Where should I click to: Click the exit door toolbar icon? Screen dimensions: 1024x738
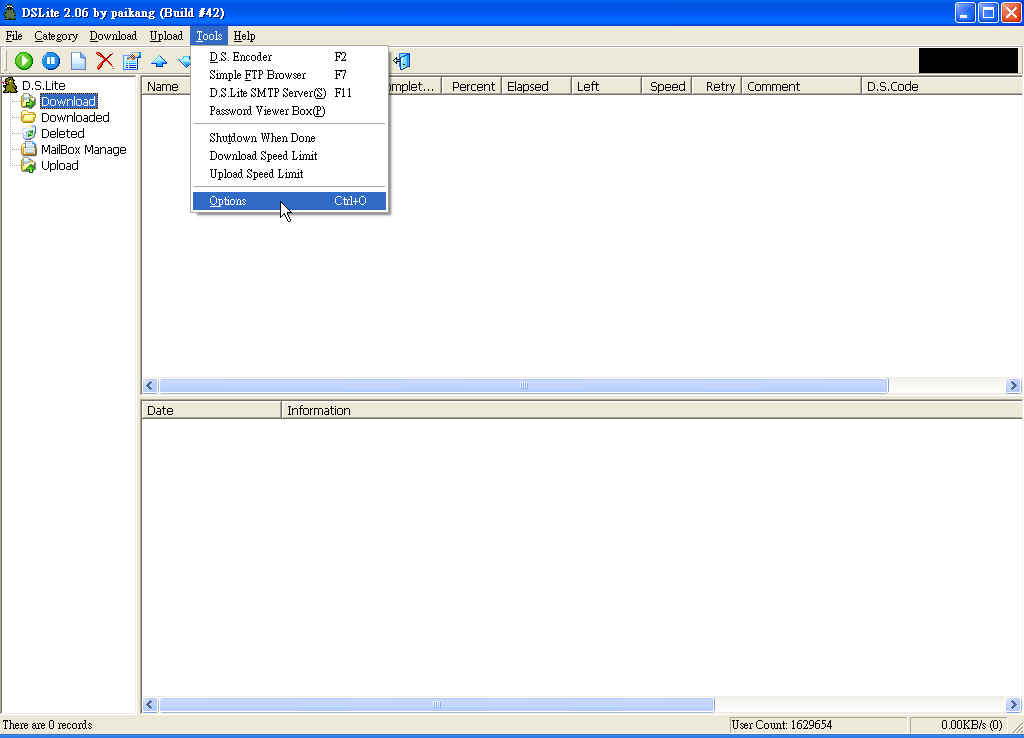pyautogui.click(x=402, y=61)
